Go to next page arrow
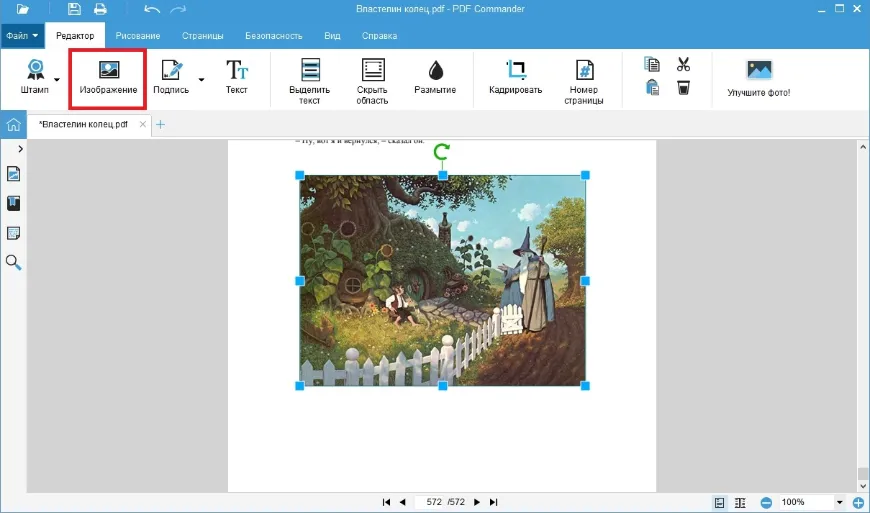Viewport: 870px width, 513px height. [477, 502]
